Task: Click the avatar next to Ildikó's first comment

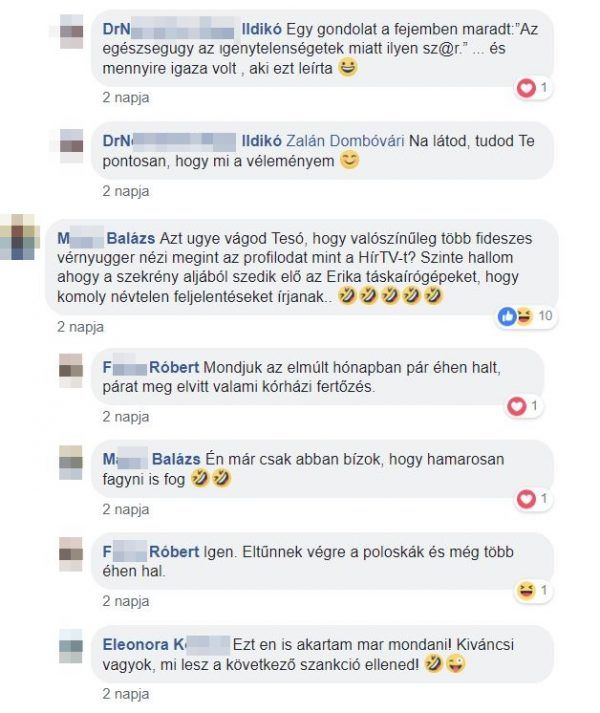Action: (71, 31)
